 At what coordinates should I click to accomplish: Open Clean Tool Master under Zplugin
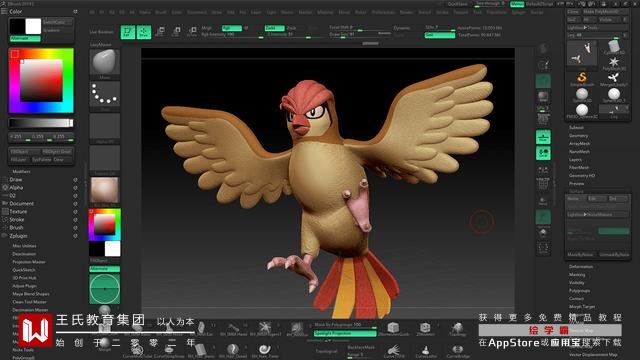click(x=29, y=302)
